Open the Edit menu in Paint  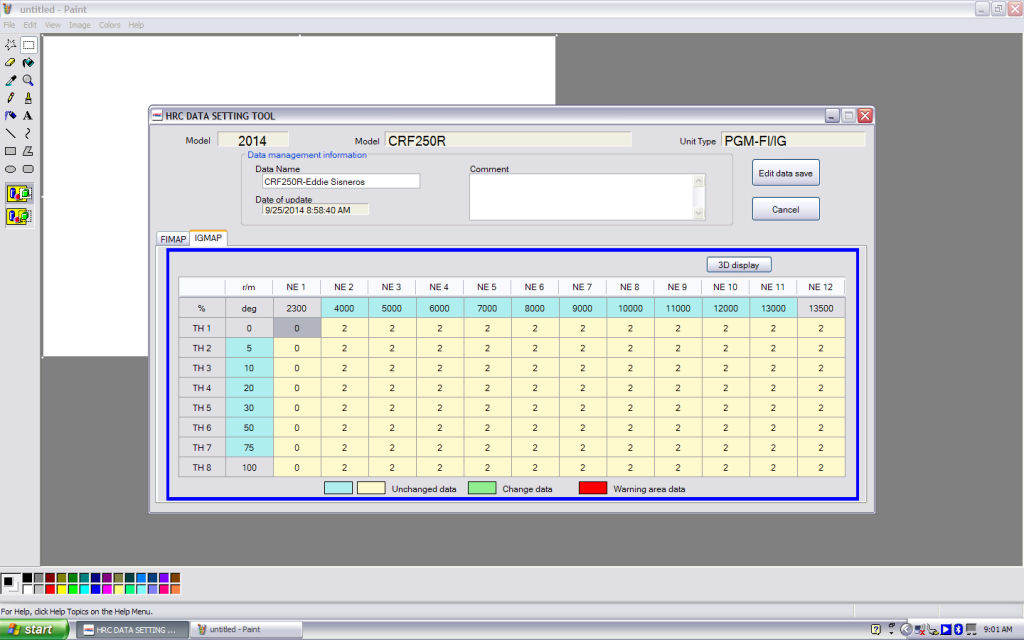coord(30,25)
